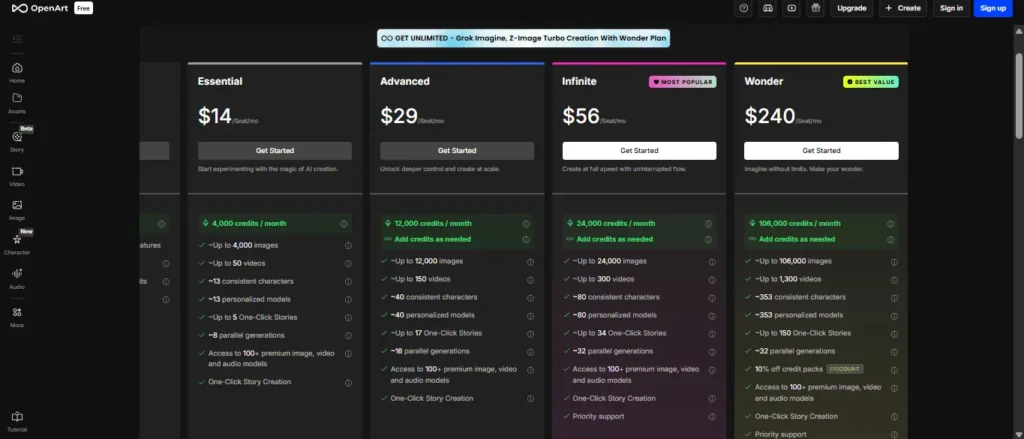Screen dimensions: 1024x439
Task: Open the Home page from sidebar
Action: coord(17,72)
